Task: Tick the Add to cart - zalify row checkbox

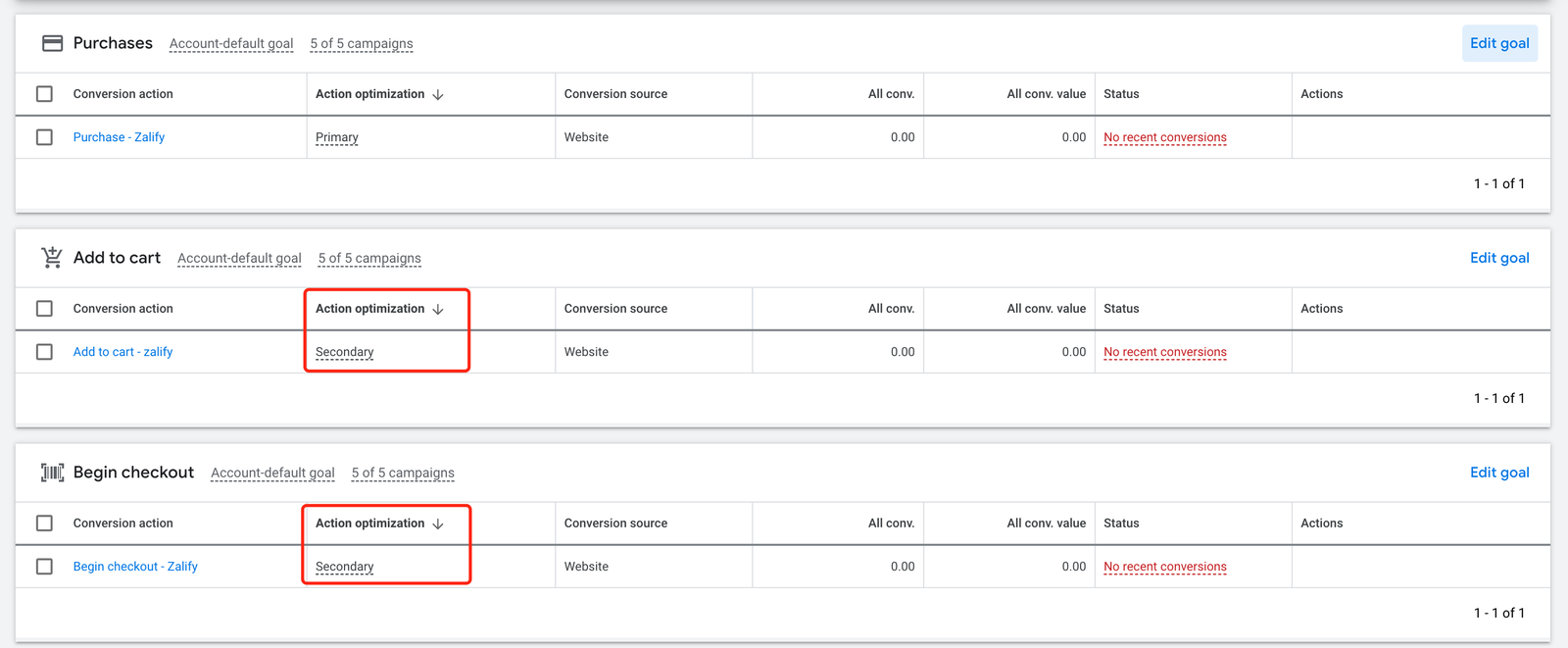Action: tap(44, 352)
